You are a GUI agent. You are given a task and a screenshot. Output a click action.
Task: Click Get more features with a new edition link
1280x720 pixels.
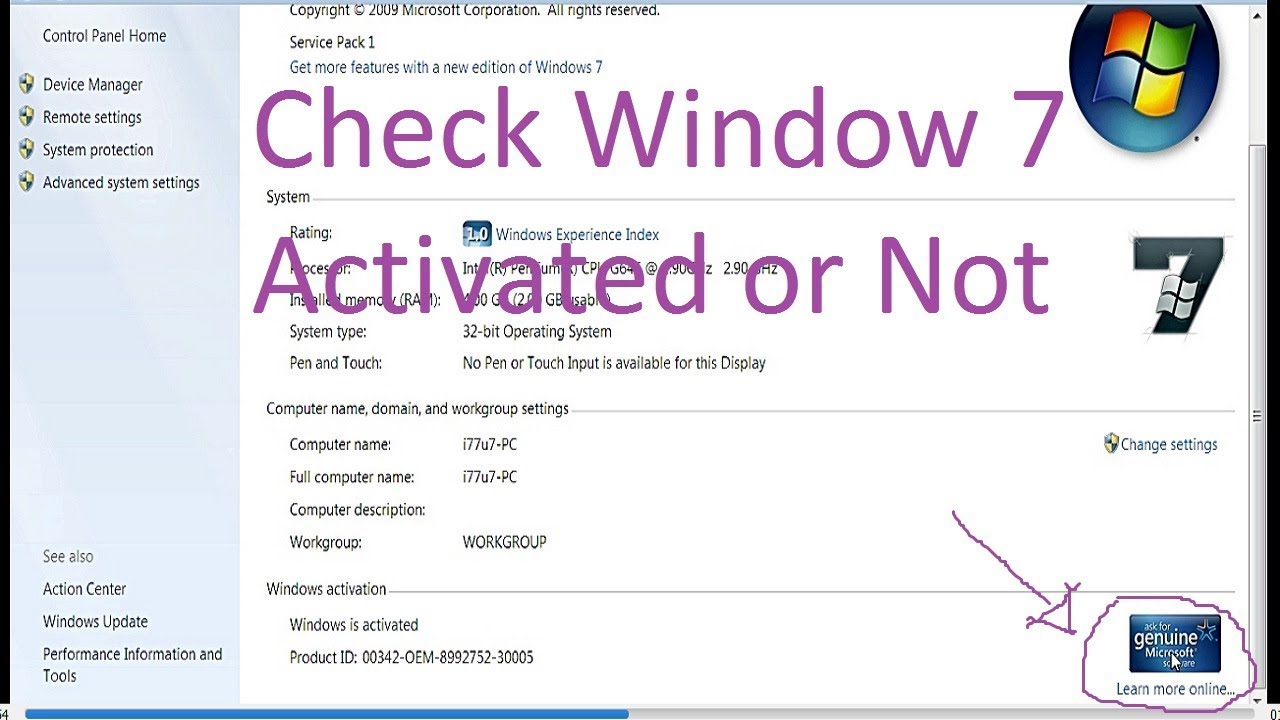point(446,68)
